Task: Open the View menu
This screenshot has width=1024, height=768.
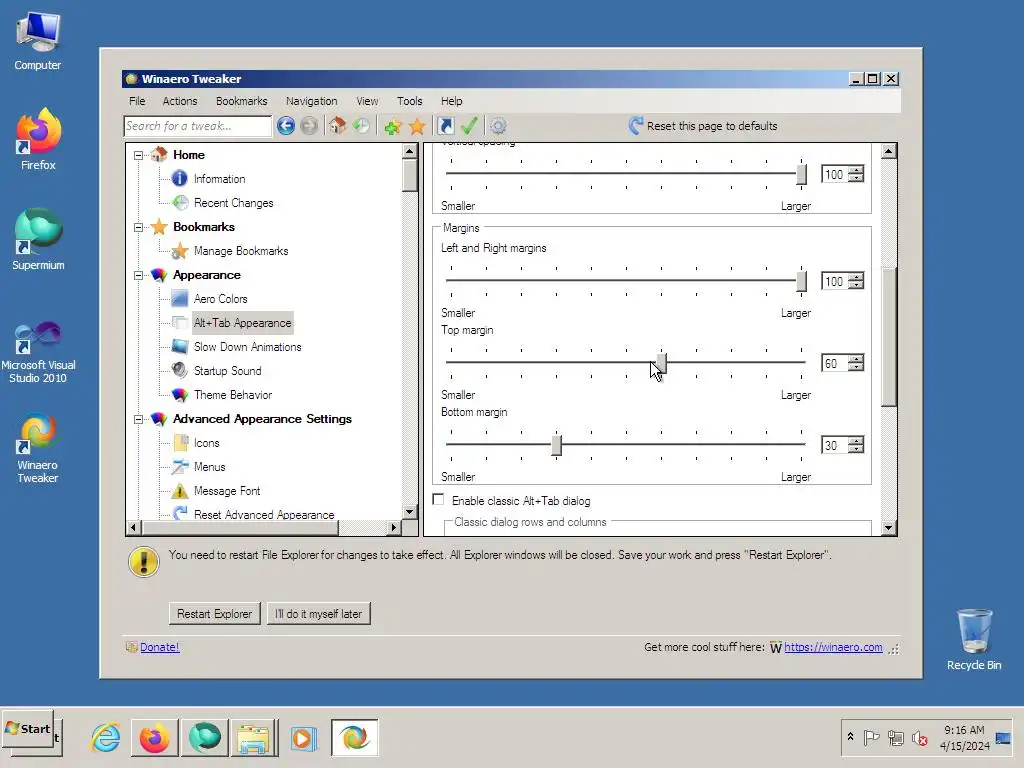Action: [367, 101]
